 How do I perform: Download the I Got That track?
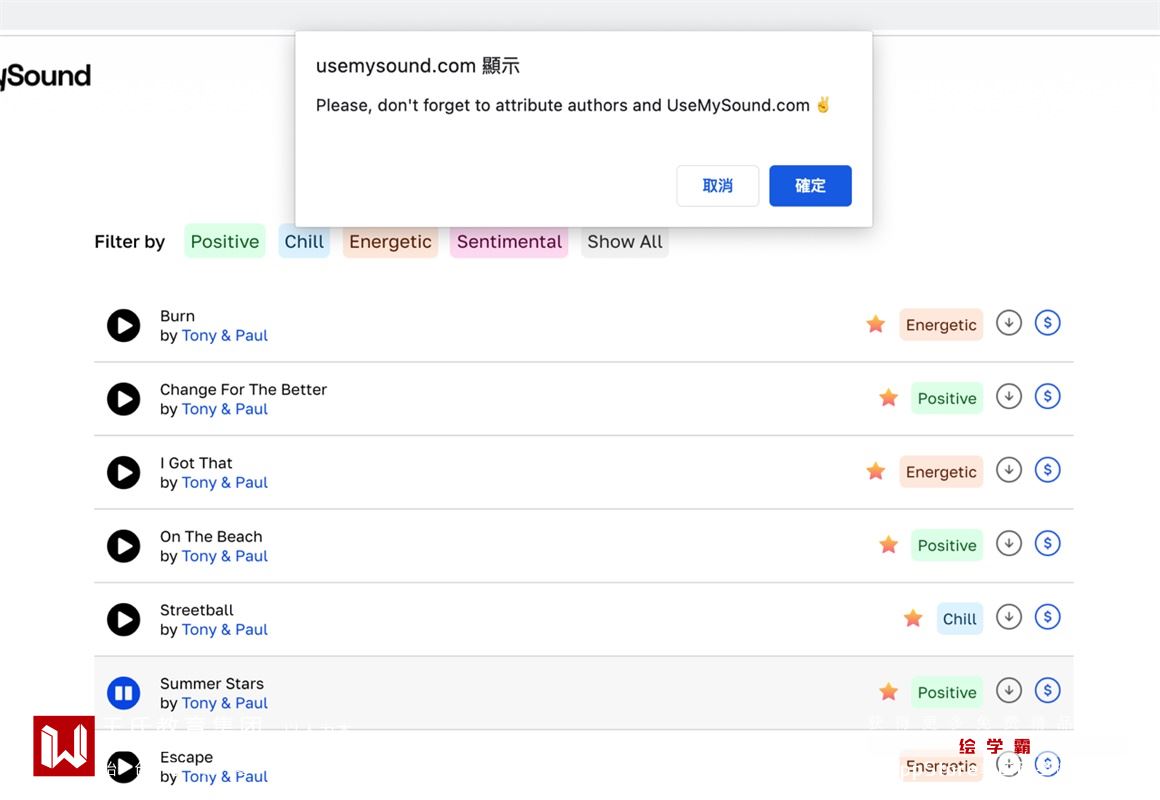[1009, 470]
